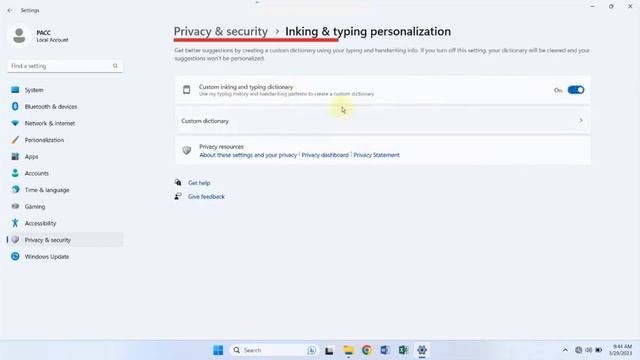Image resolution: width=640 pixels, height=360 pixels.
Task: Open About these settings and your privacy link
Action: (x=248, y=155)
